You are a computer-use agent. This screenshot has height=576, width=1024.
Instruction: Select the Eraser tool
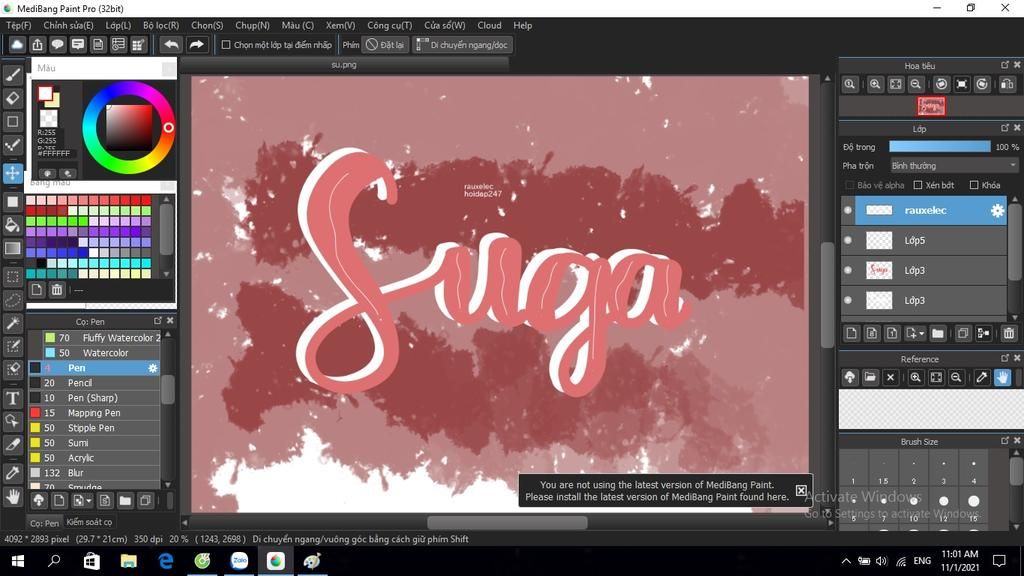pos(12,98)
